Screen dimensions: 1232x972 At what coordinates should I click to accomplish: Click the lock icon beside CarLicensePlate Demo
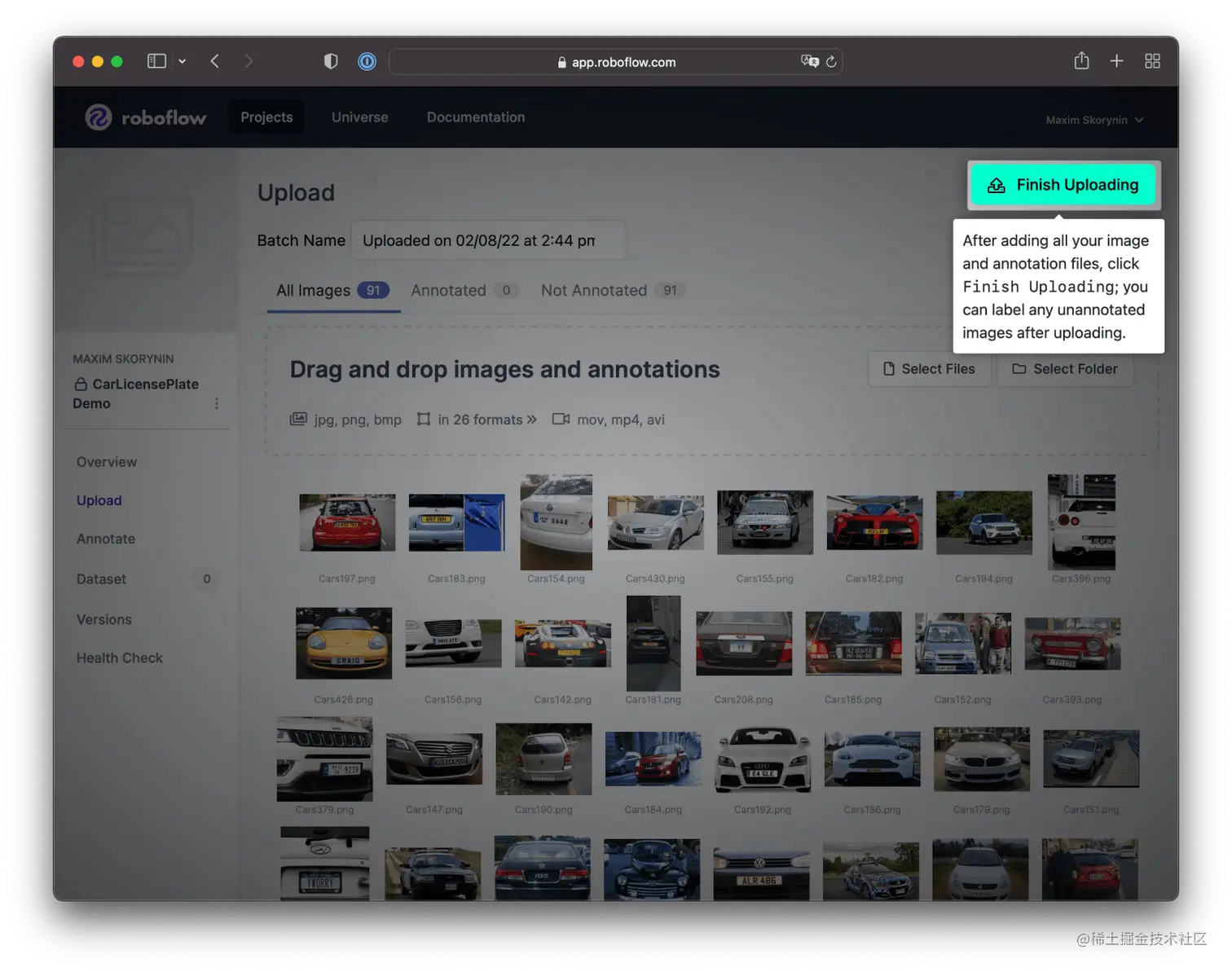tap(82, 384)
